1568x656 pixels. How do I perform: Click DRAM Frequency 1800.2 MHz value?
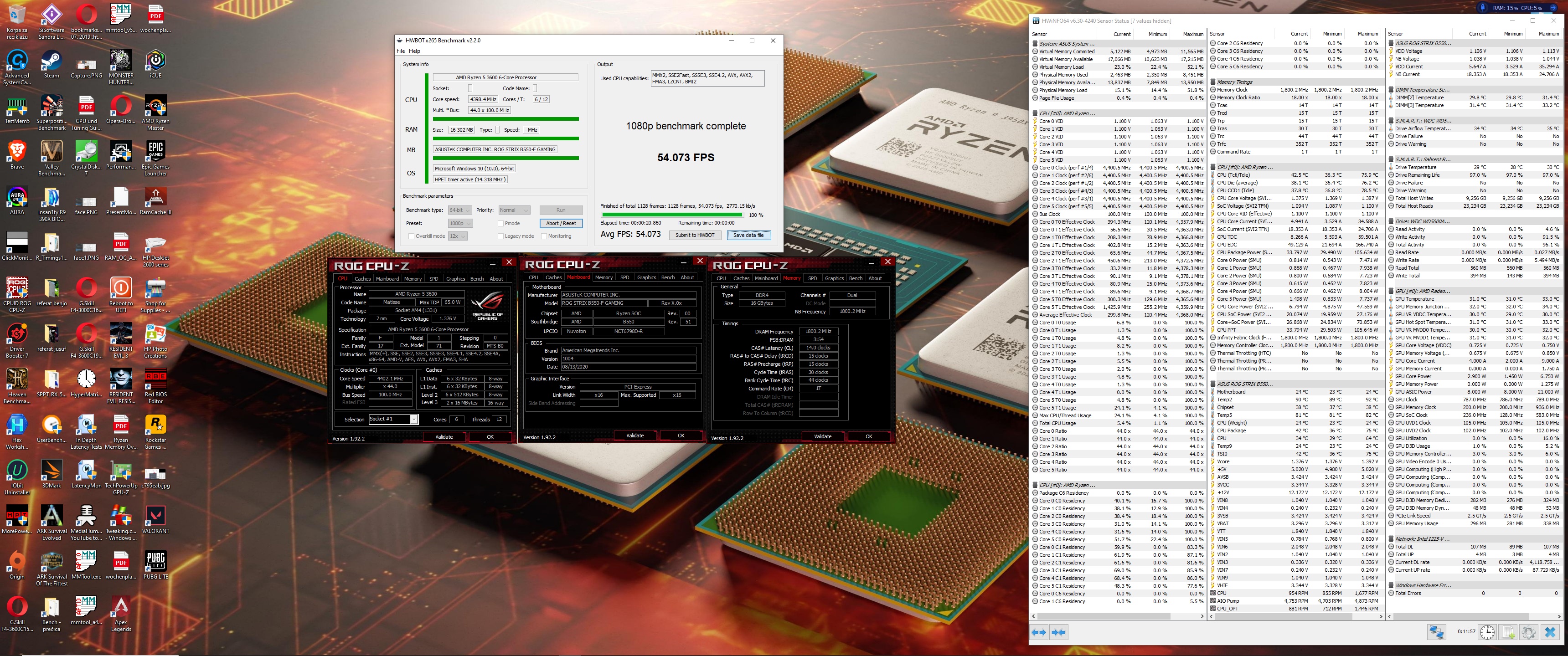(818, 332)
